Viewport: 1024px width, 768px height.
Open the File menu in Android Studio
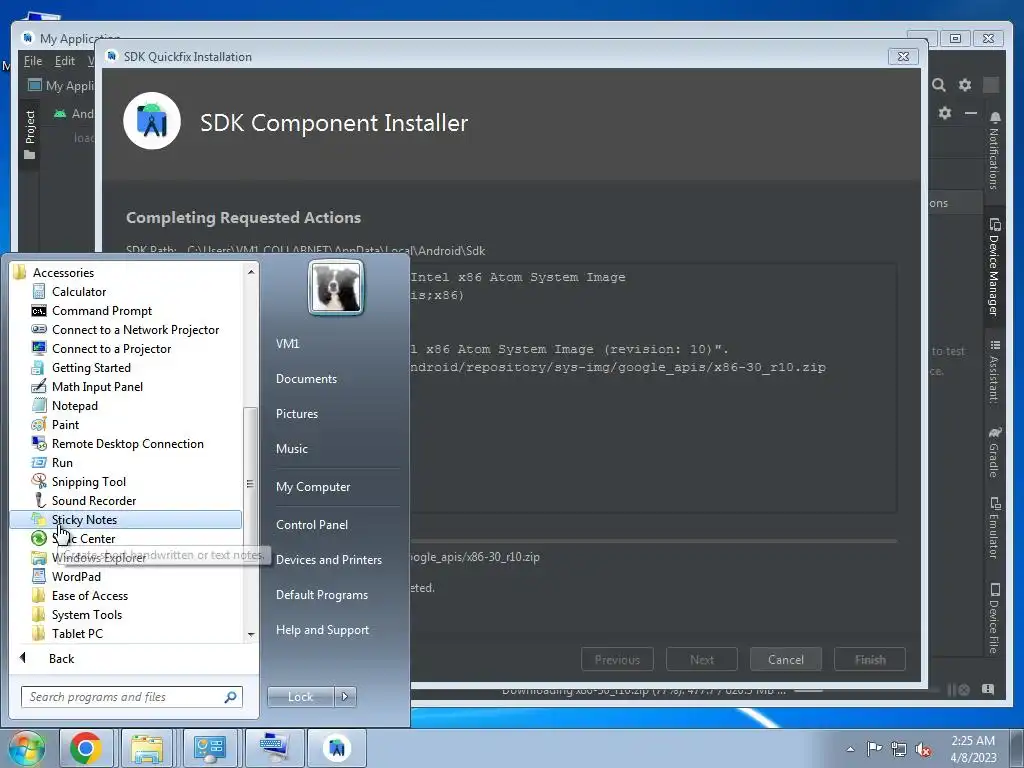coord(33,61)
